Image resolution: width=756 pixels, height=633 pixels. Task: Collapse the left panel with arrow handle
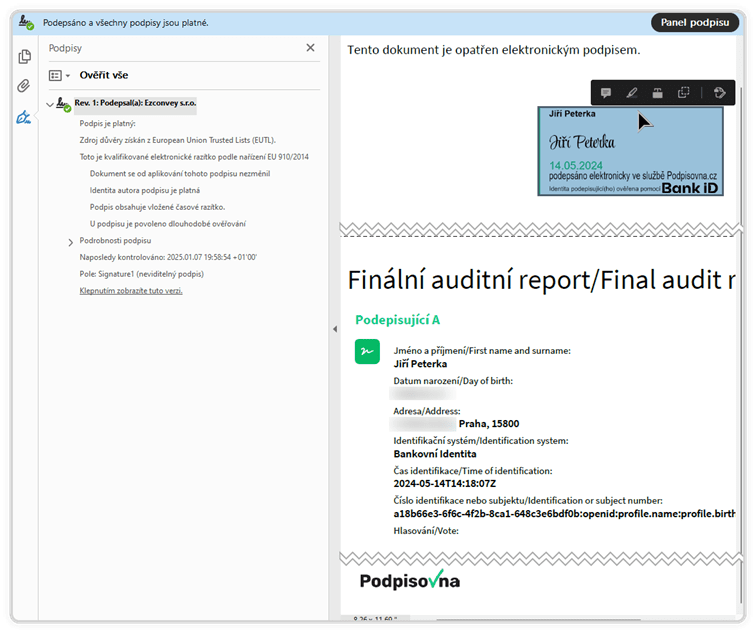click(x=335, y=329)
